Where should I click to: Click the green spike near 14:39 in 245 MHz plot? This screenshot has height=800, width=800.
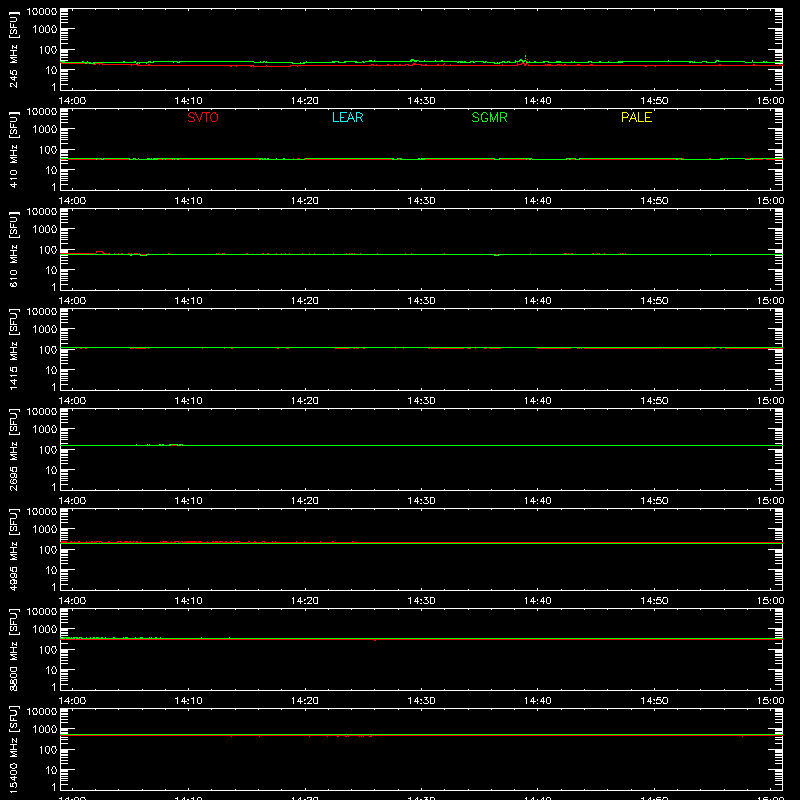point(525,58)
